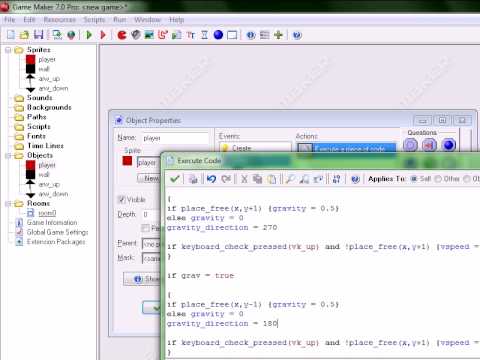
Task: Redo the edit in the code editor
Action: pos(226,179)
